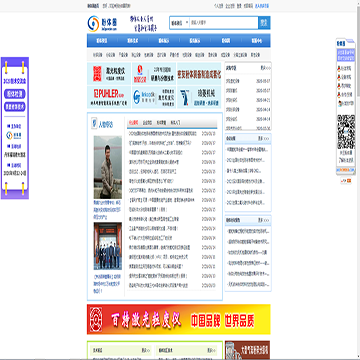Select the red active news tab
The width and height of the screenshot is (360, 360).
134,123
